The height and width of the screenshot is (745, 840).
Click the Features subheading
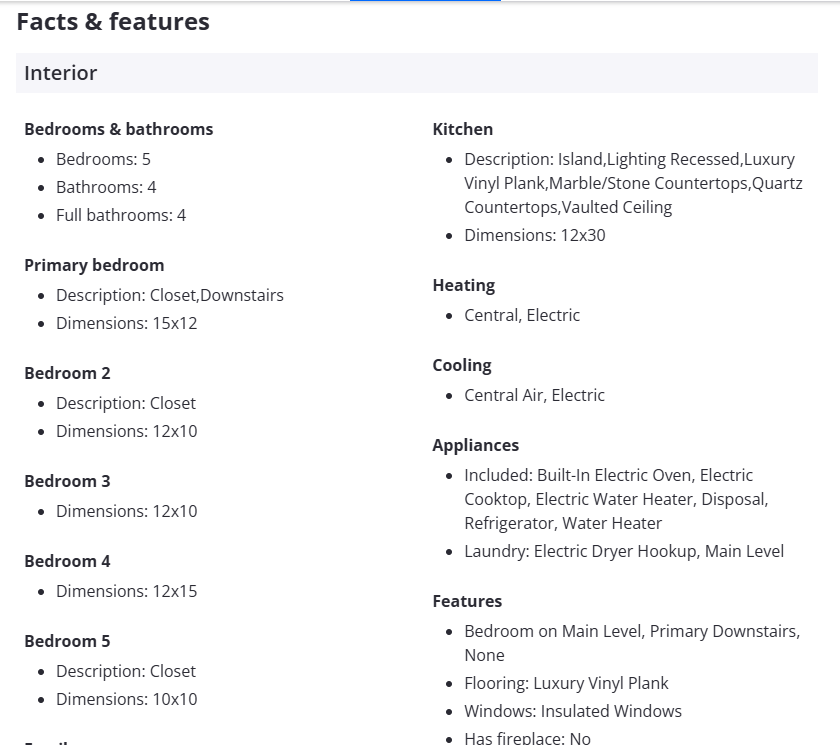pyautogui.click(x=467, y=601)
